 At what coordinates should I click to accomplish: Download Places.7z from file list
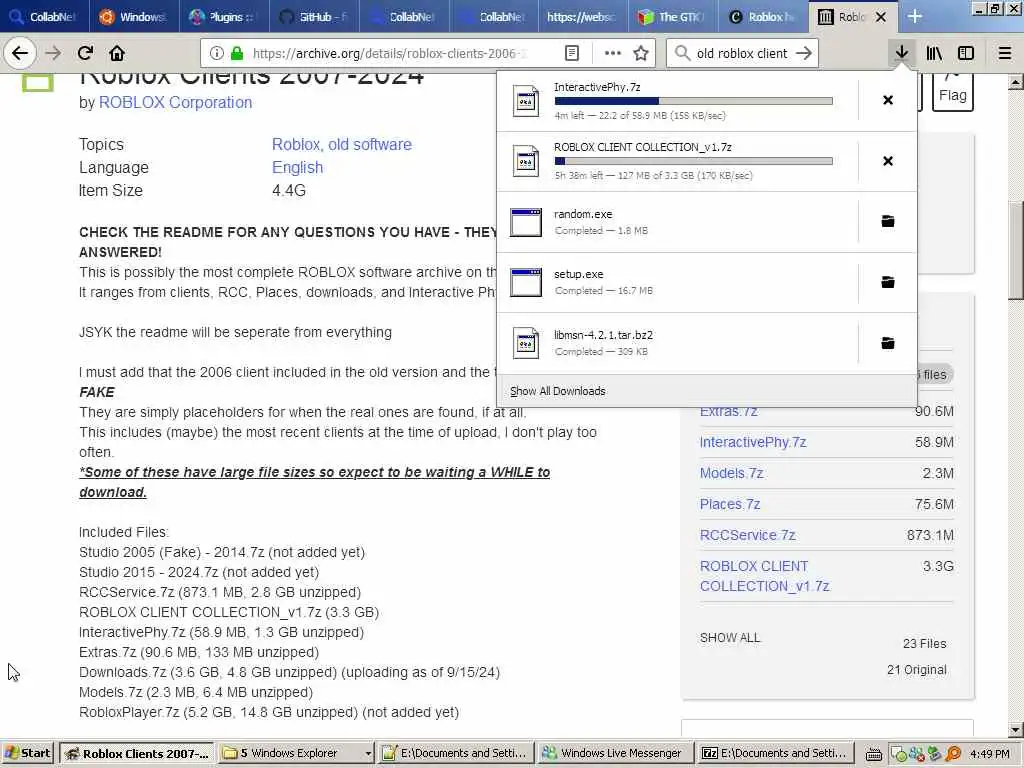coord(730,504)
